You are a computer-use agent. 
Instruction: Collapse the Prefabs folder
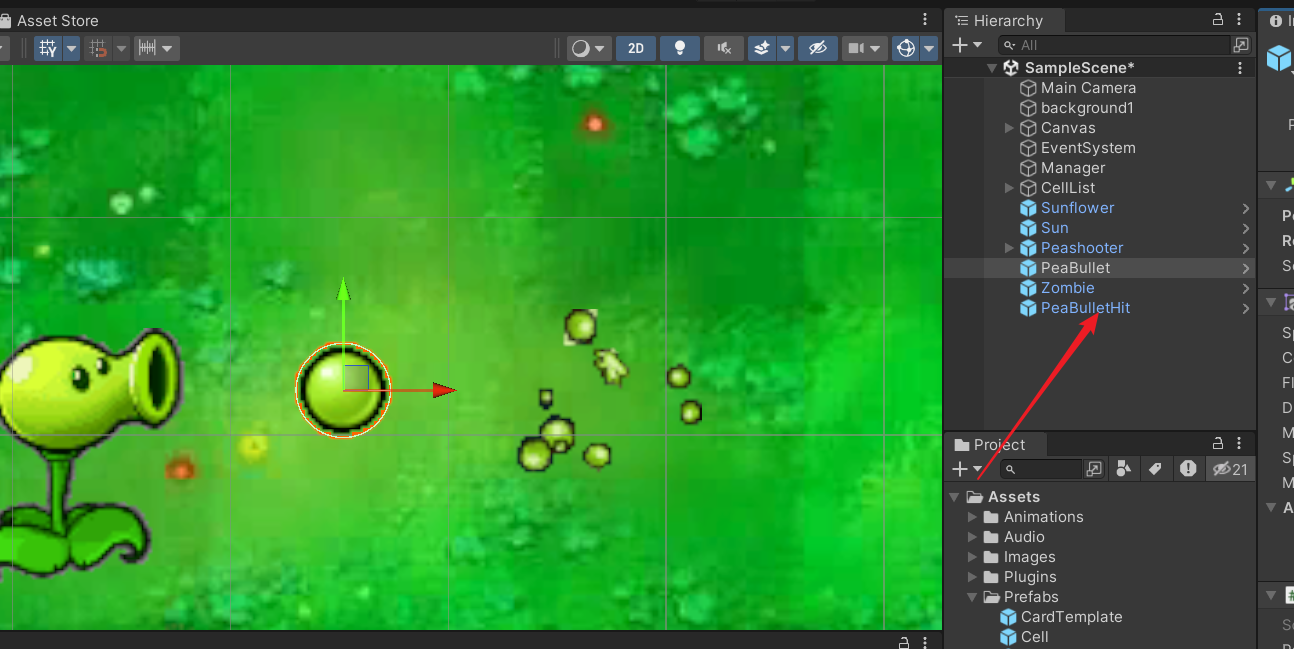point(973,597)
